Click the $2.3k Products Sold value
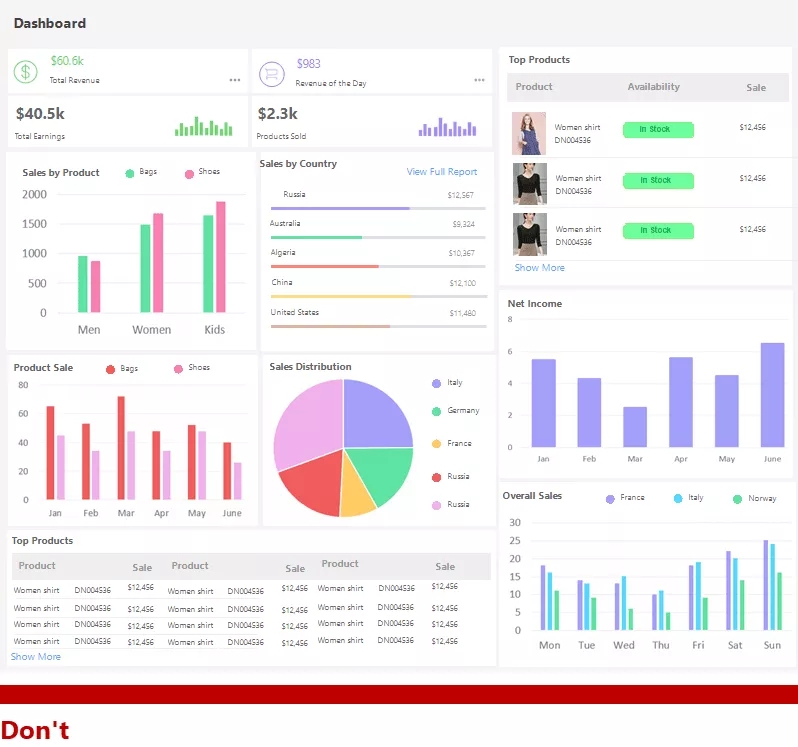 [x=277, y=114]
